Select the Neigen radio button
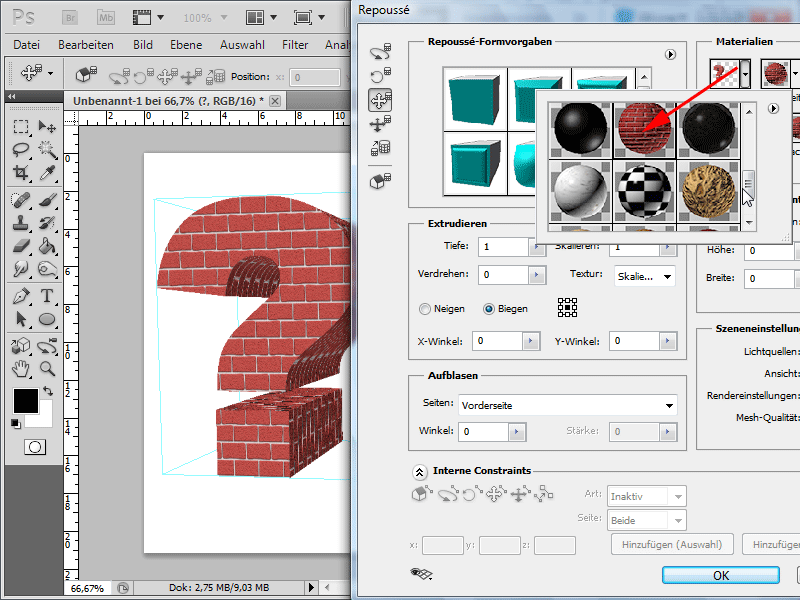 (x=424, y=309)
